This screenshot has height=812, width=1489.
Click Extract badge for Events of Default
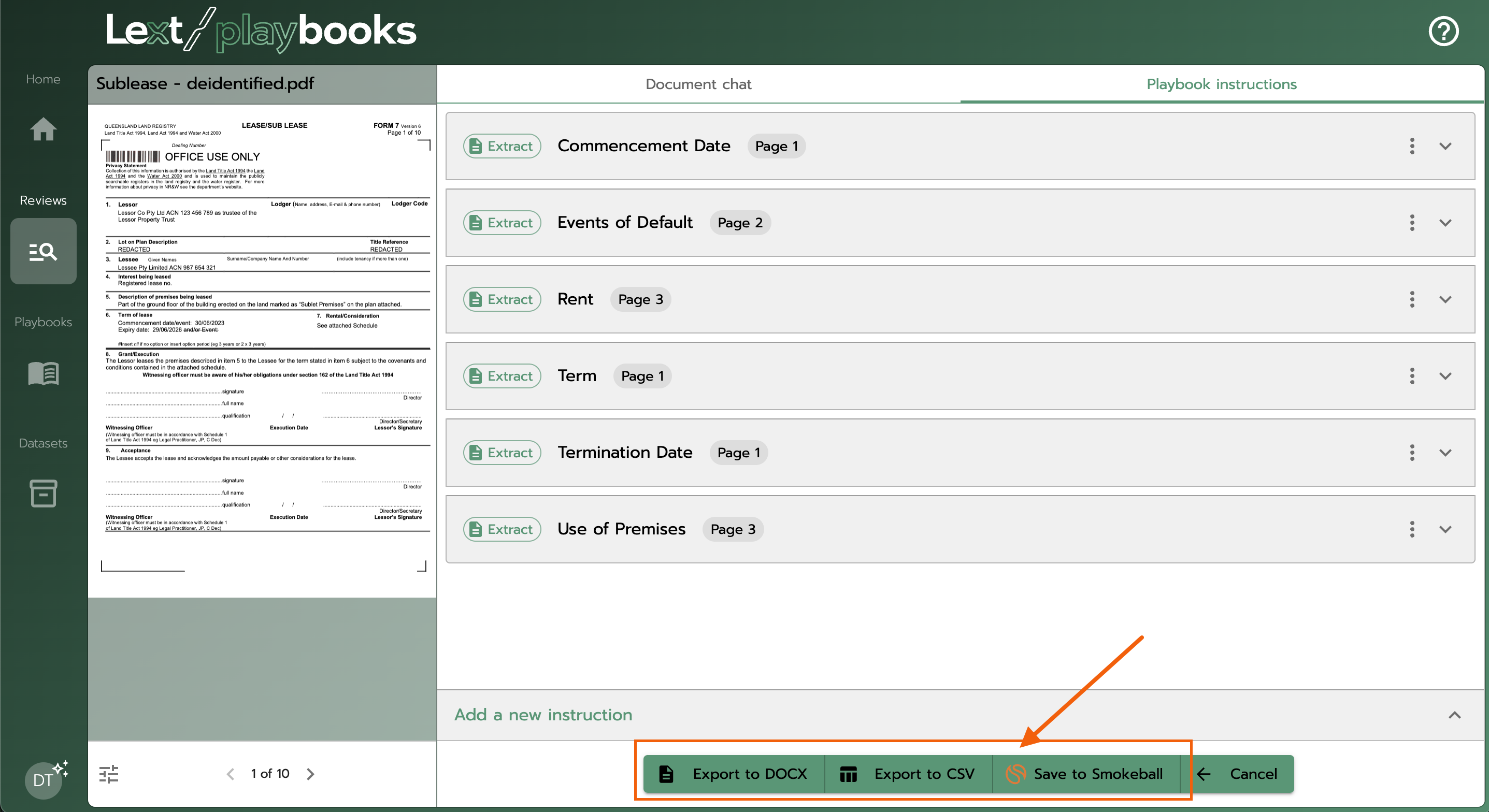(502, 223)
